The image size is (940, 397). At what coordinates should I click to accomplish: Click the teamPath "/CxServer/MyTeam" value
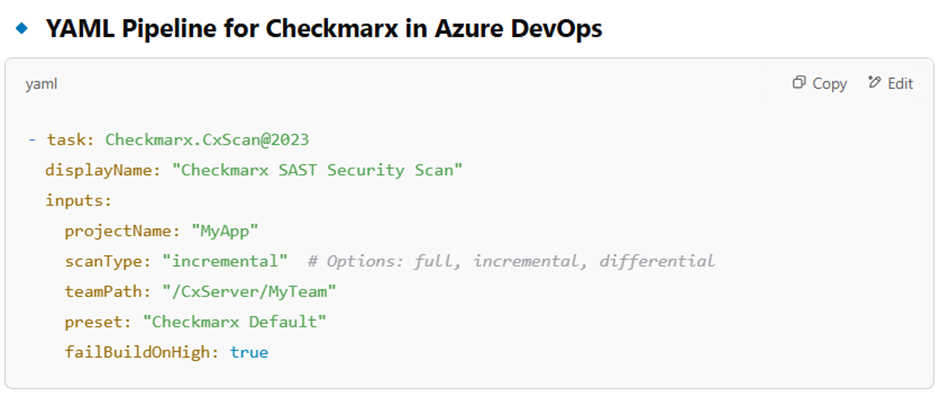(249, 291)
